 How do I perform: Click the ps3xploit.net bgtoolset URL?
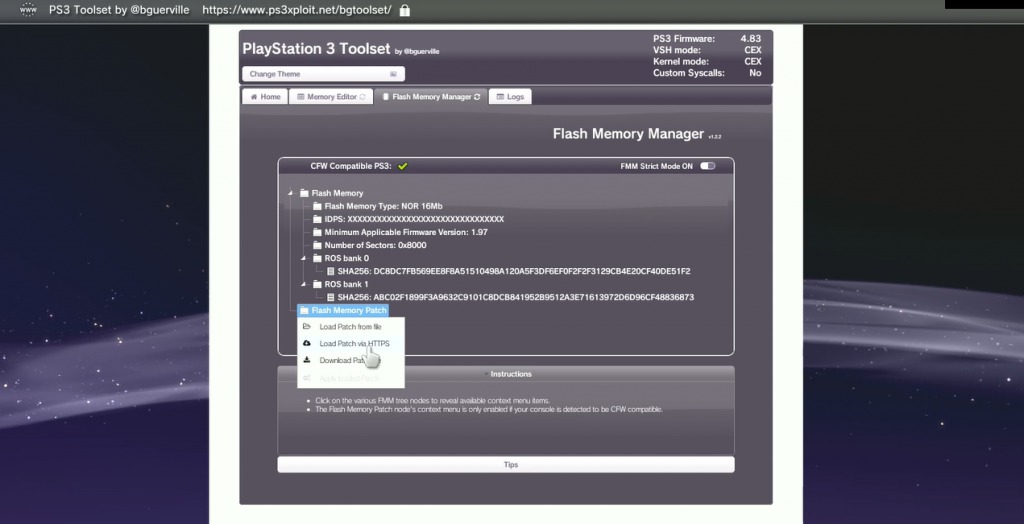296,10
